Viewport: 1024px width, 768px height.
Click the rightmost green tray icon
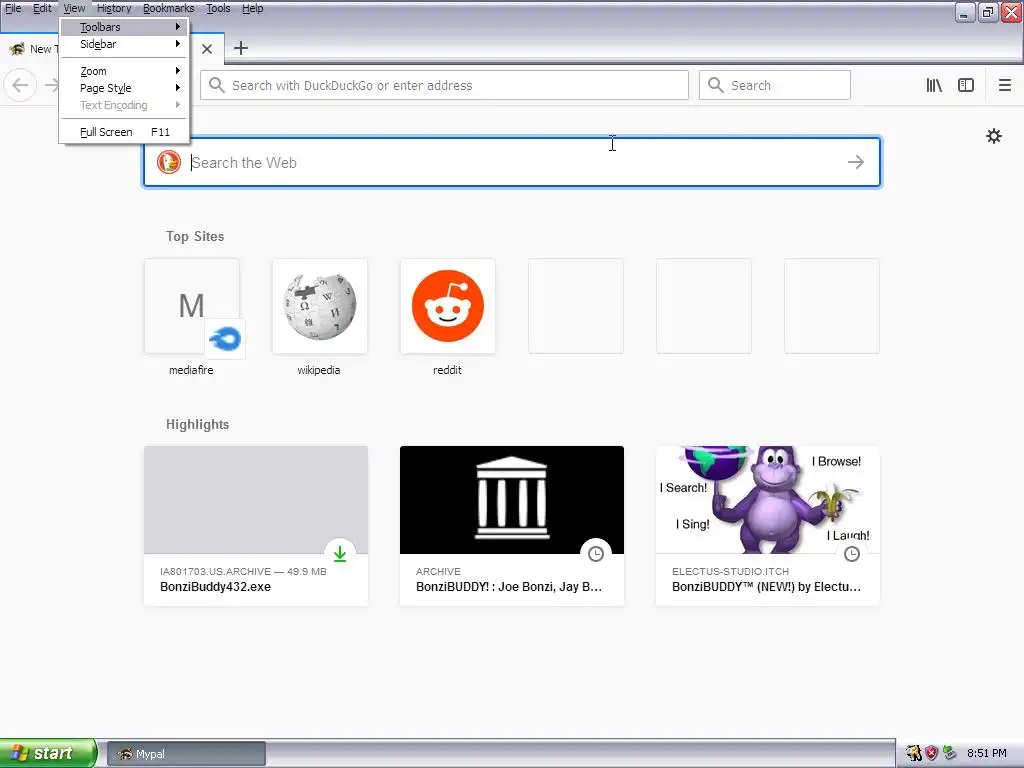click(x=950, y=753)
